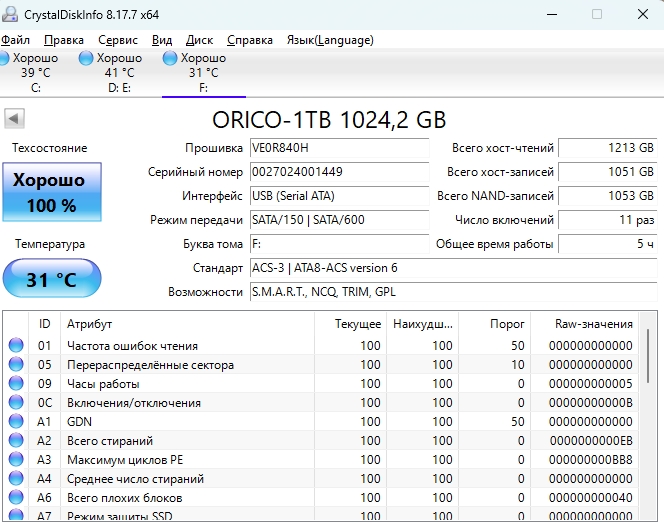Screen dimensions: 664x524
Task: Click the Прошивка firmware field VE0R840H
Action: pos(337,148)
